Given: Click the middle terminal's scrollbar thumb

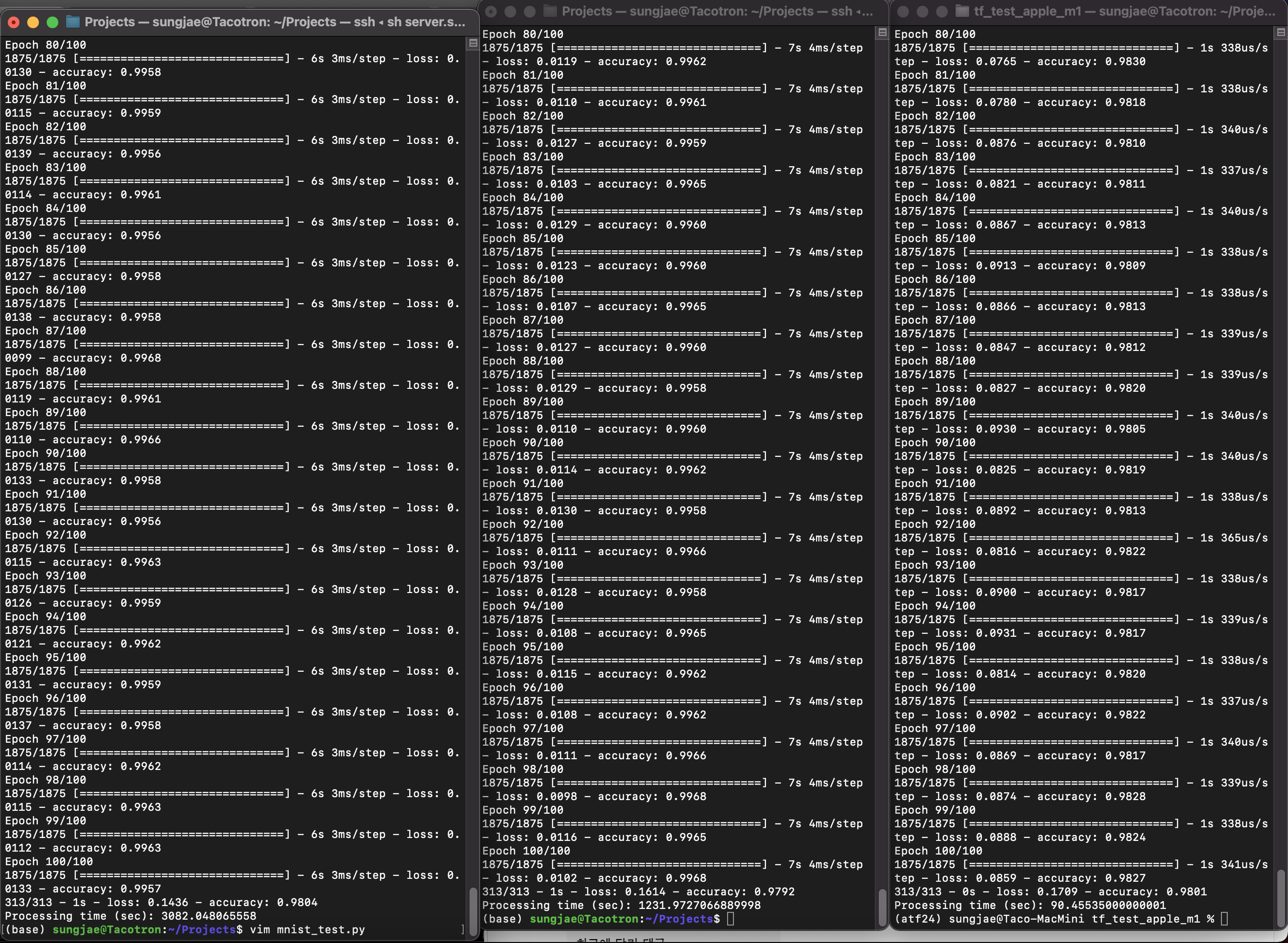Looking at the screenshot, I should (x=882, y=907).
